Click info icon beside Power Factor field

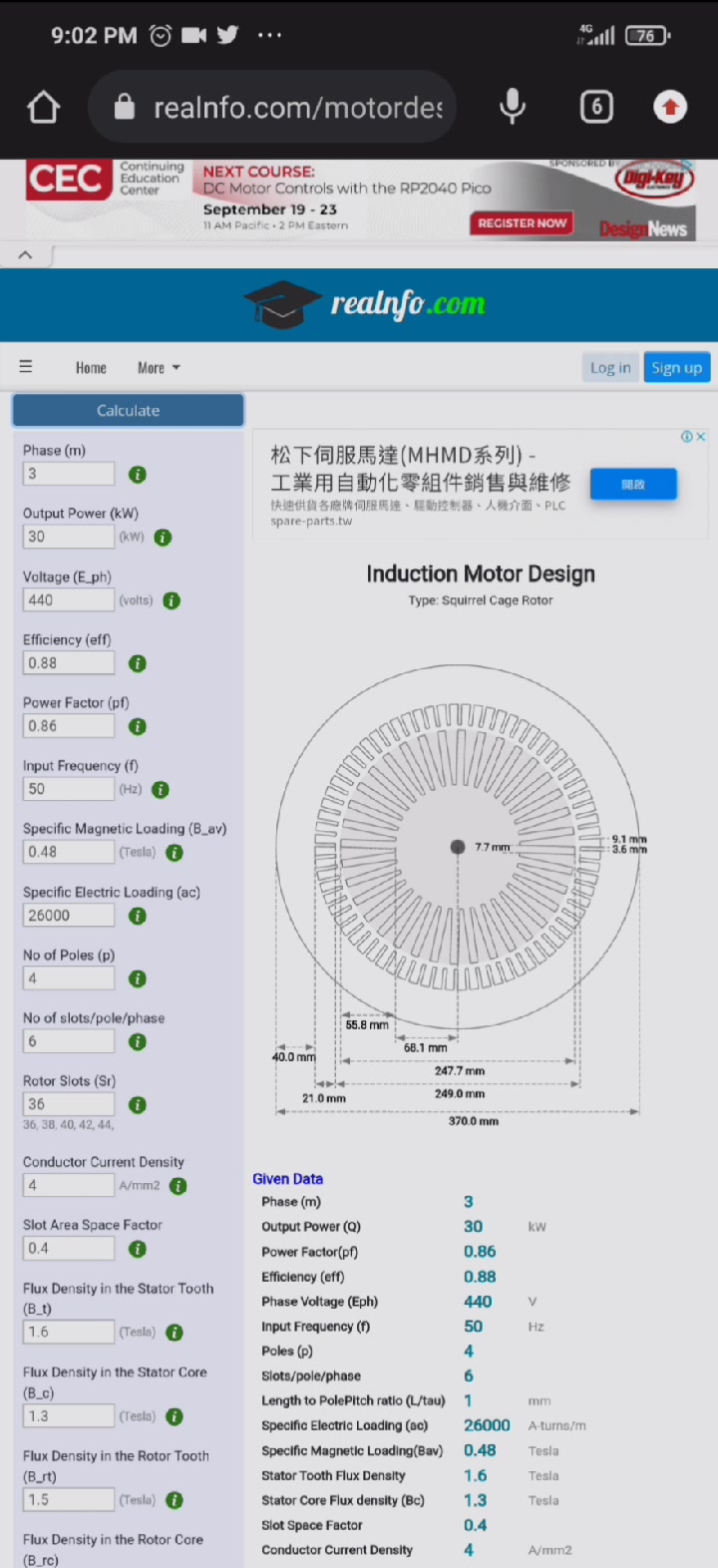[x=138, y=727]
